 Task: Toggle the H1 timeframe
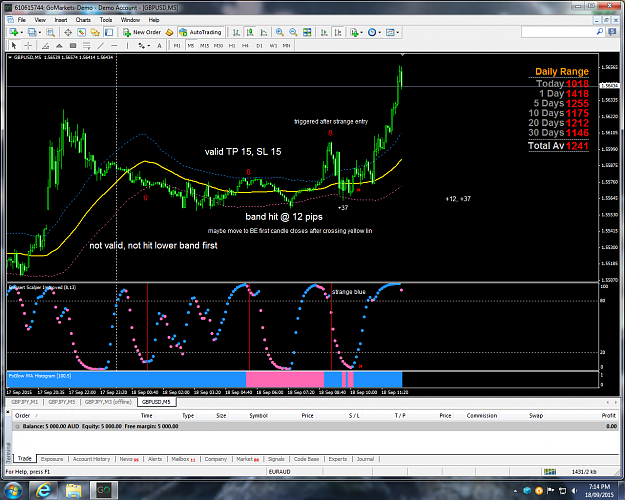pyautogui.click(x=232, y=45)
